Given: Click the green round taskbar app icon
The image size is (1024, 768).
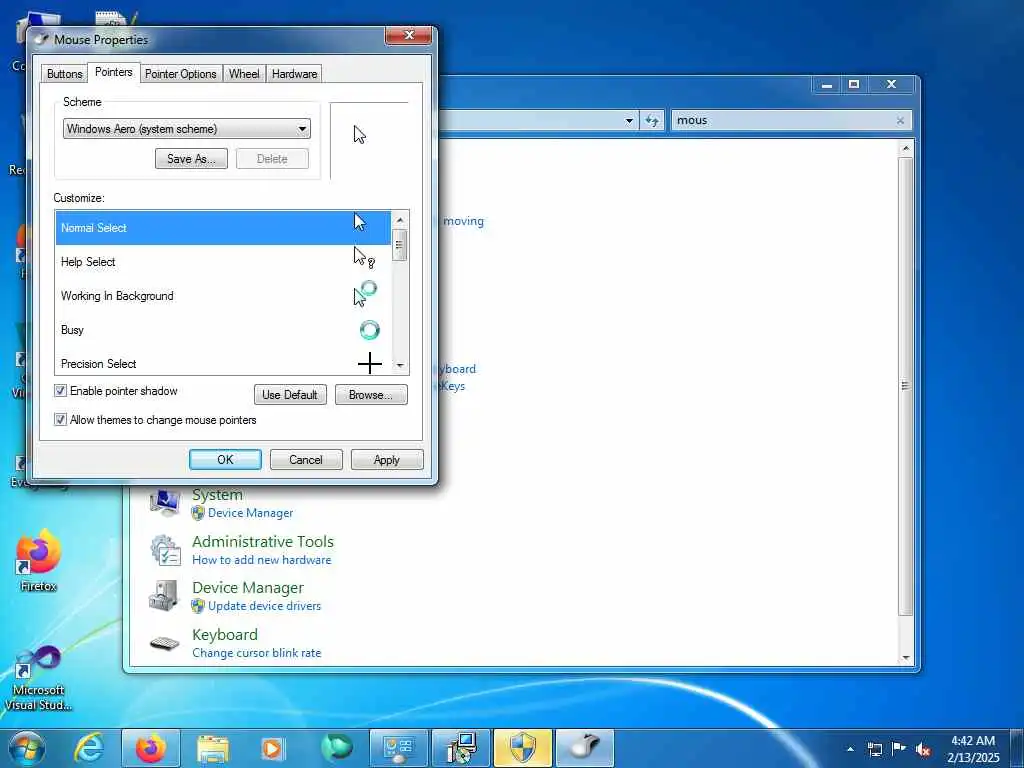Looking at the screenshot, I should point(337,748).
